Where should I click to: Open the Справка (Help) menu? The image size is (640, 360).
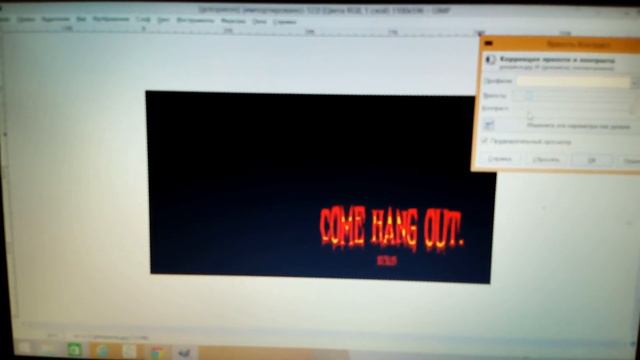[284, 22]
